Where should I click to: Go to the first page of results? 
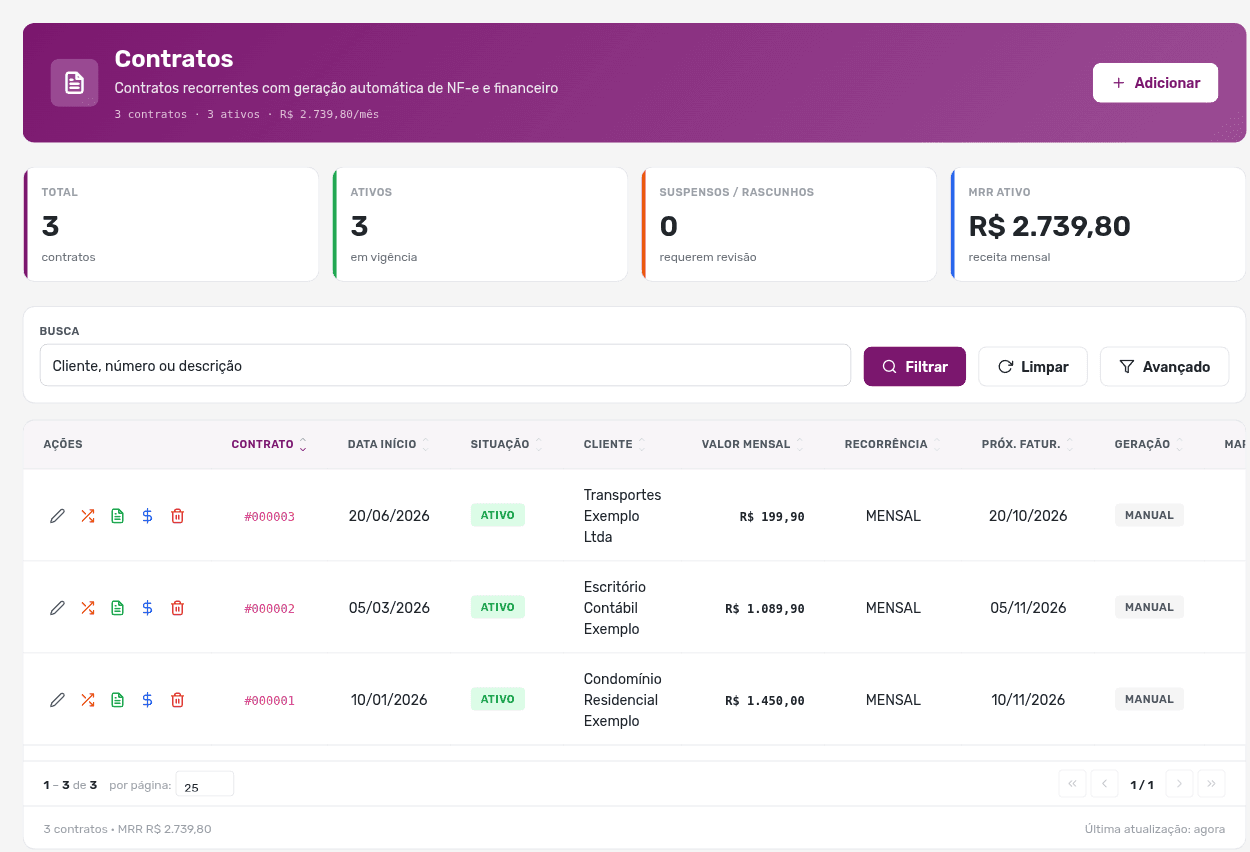[1072, 784]
